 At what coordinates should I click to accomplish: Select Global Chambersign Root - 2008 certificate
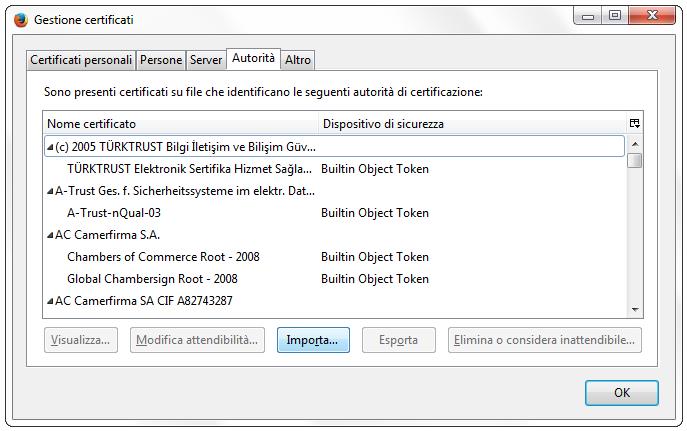[x=152, y=279]
